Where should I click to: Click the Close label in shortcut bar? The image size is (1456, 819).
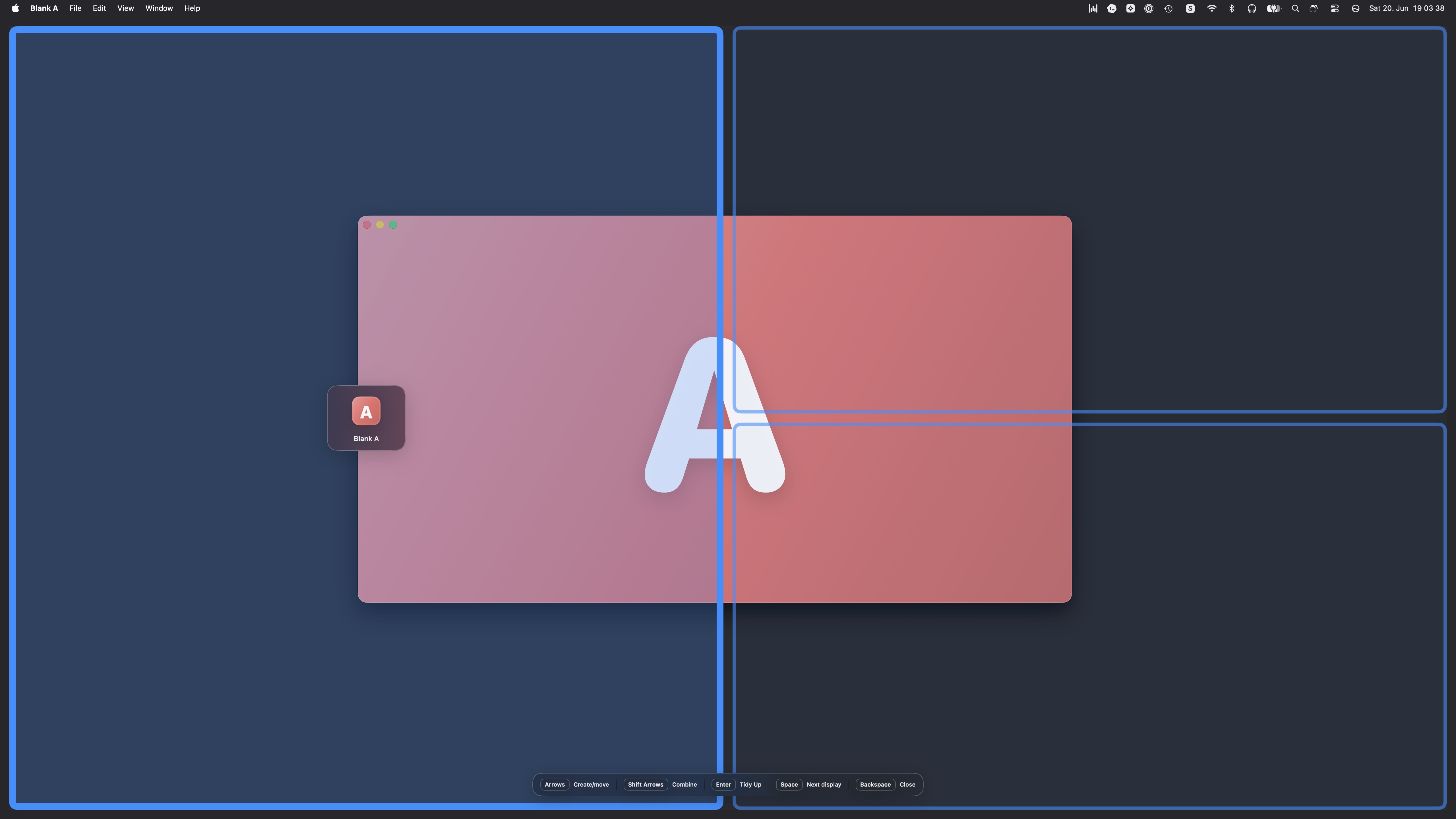907,784
